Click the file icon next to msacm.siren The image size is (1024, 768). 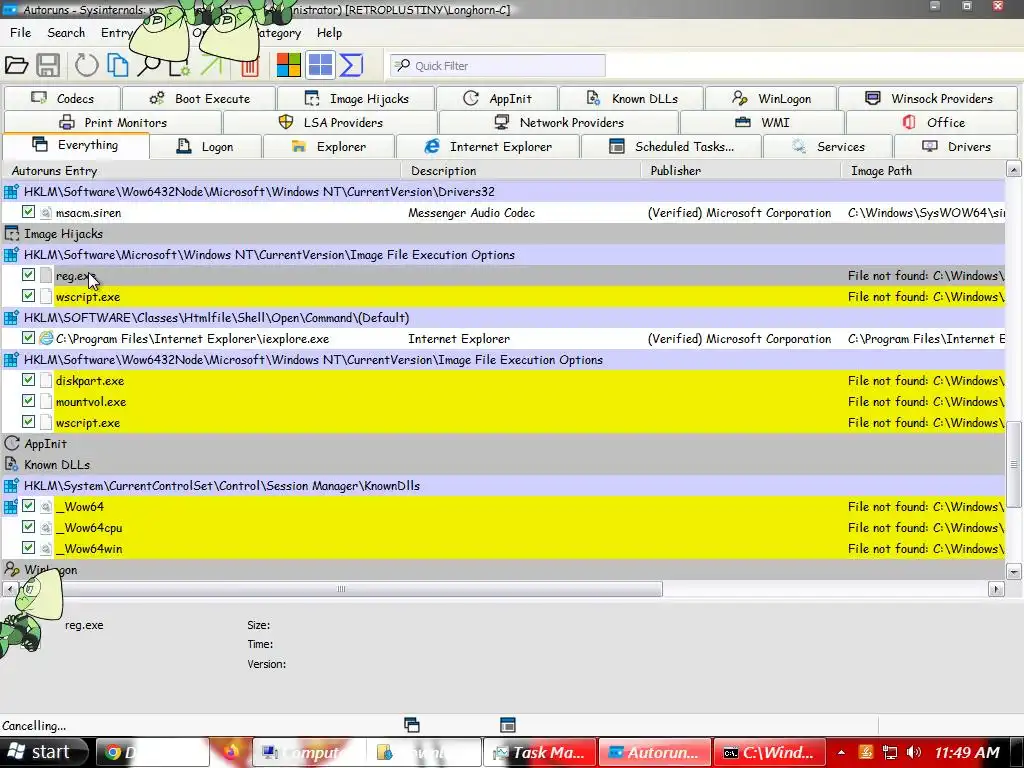(46, 213)
